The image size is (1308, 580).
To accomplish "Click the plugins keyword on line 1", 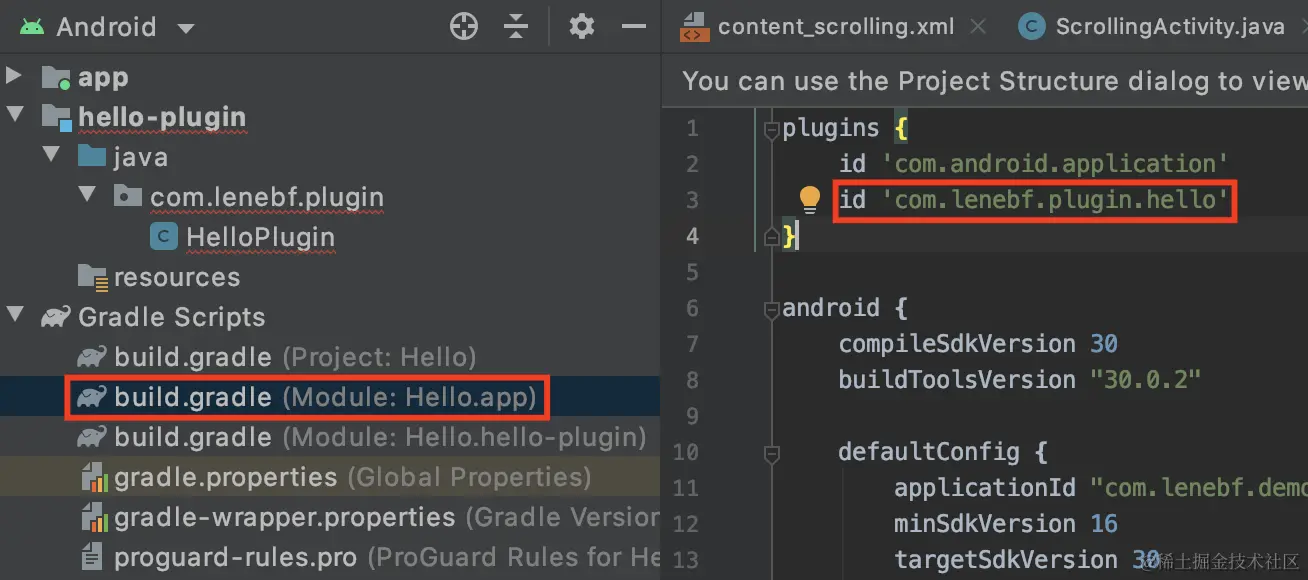I will 831,128.
